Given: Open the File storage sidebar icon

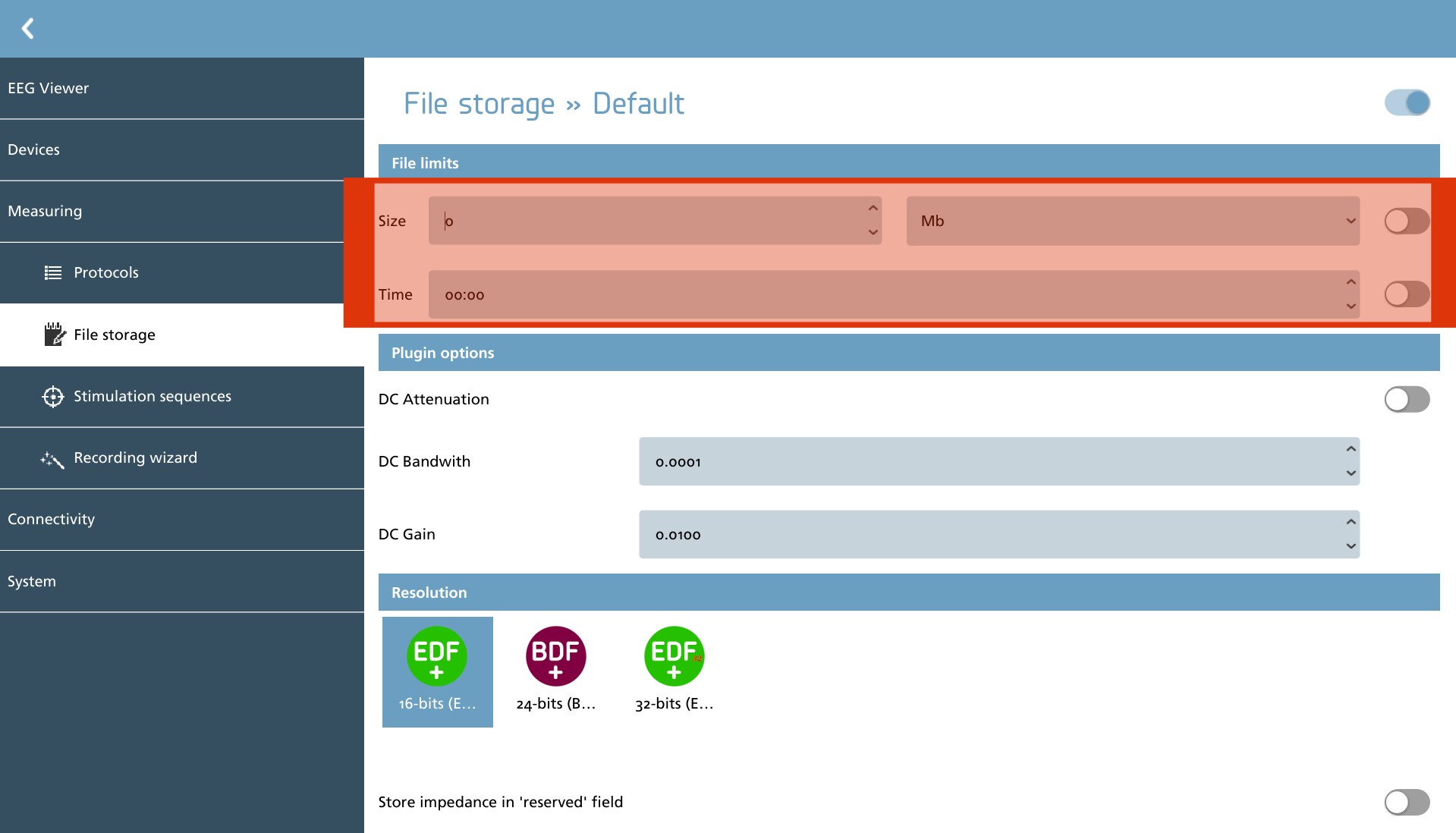Looking at the screenshot, I should (54, 334).
